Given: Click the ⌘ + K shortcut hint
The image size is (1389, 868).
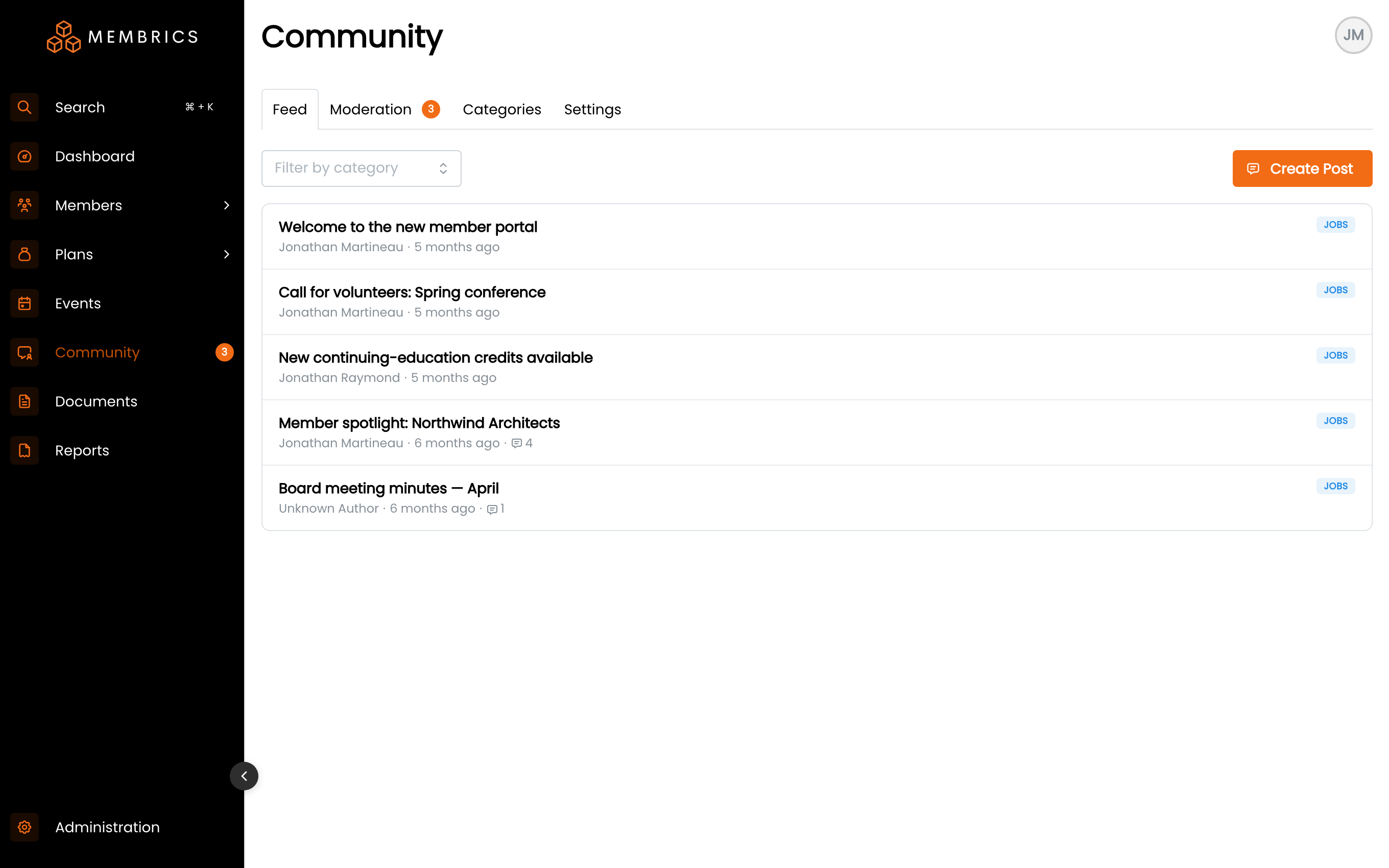Looking at the screenshot, I should pyautogui.click(x=199, y=107).
